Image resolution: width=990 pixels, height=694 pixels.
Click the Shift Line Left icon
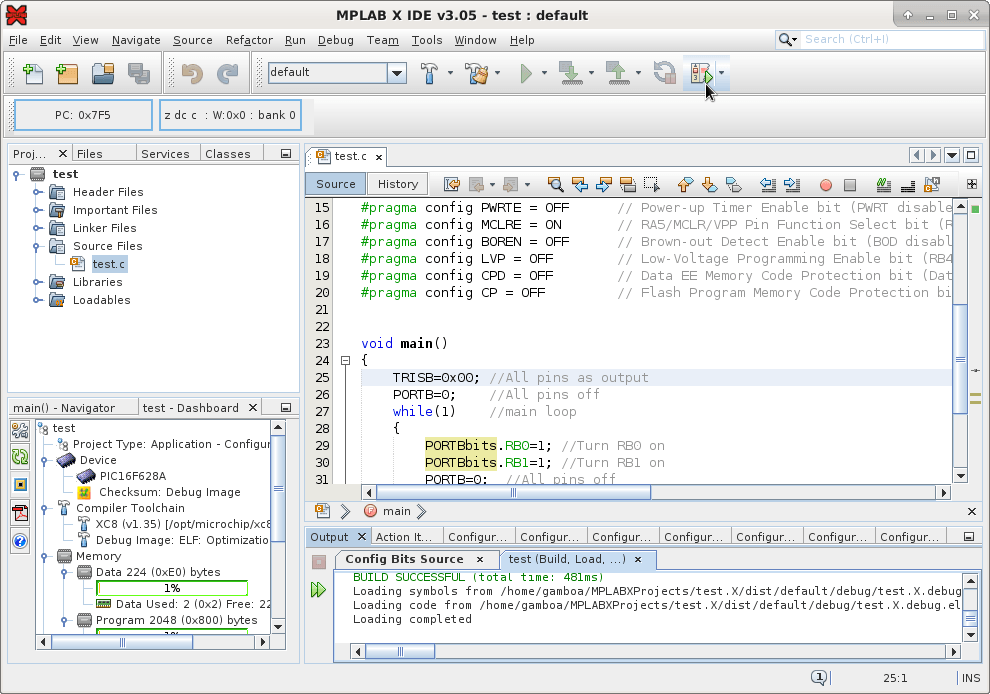[x=768, y=184]
